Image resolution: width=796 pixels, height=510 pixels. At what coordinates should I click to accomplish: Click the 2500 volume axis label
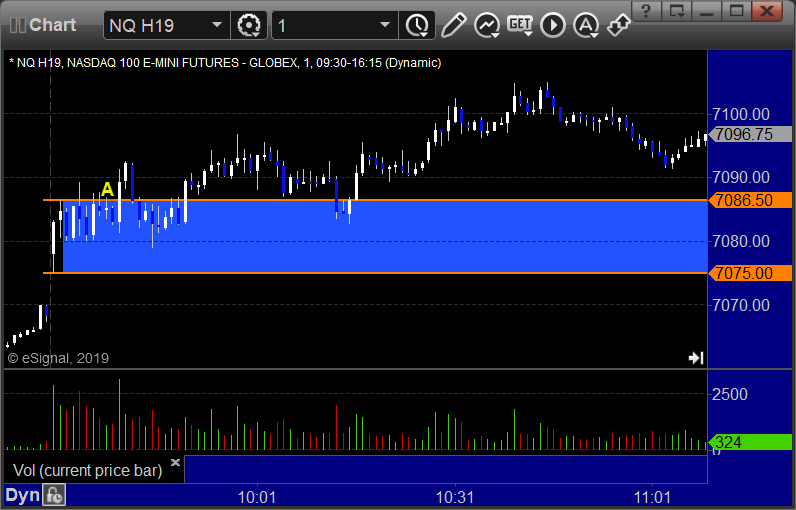(729, 394)
